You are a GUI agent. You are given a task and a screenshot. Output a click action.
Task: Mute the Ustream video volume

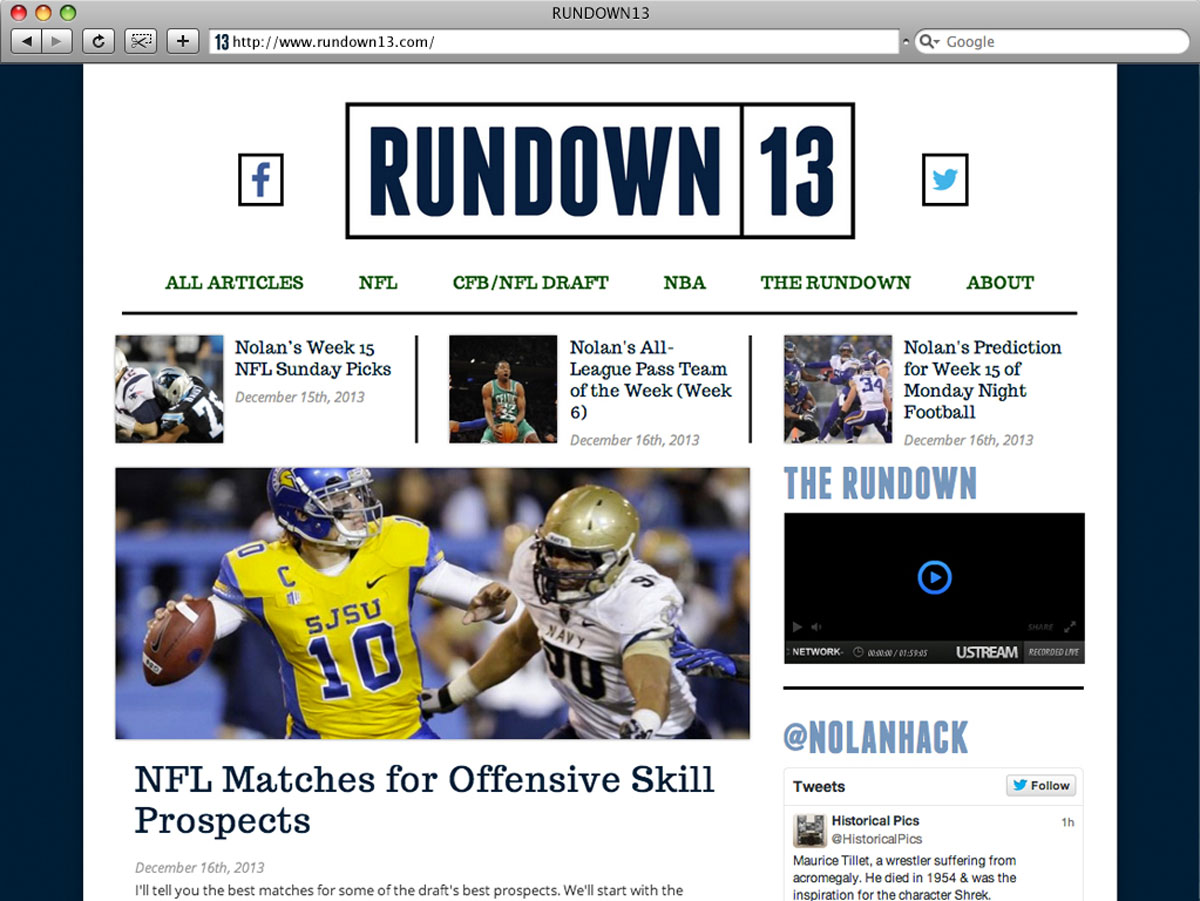(x=816, y=627)
